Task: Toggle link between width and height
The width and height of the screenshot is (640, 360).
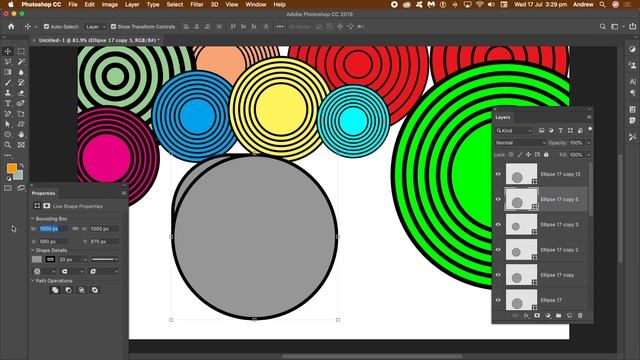Action: pyautogui.click(x=75, y=229)
